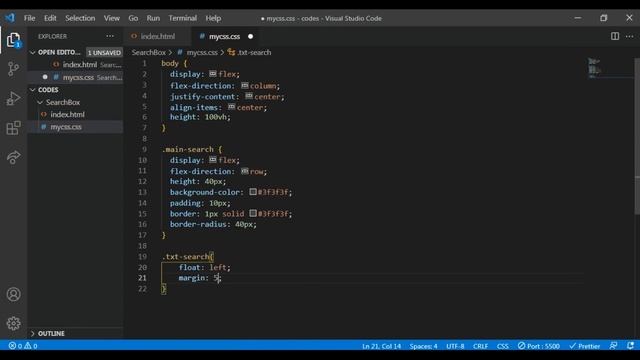Expand the Outline section

(33, 333)
